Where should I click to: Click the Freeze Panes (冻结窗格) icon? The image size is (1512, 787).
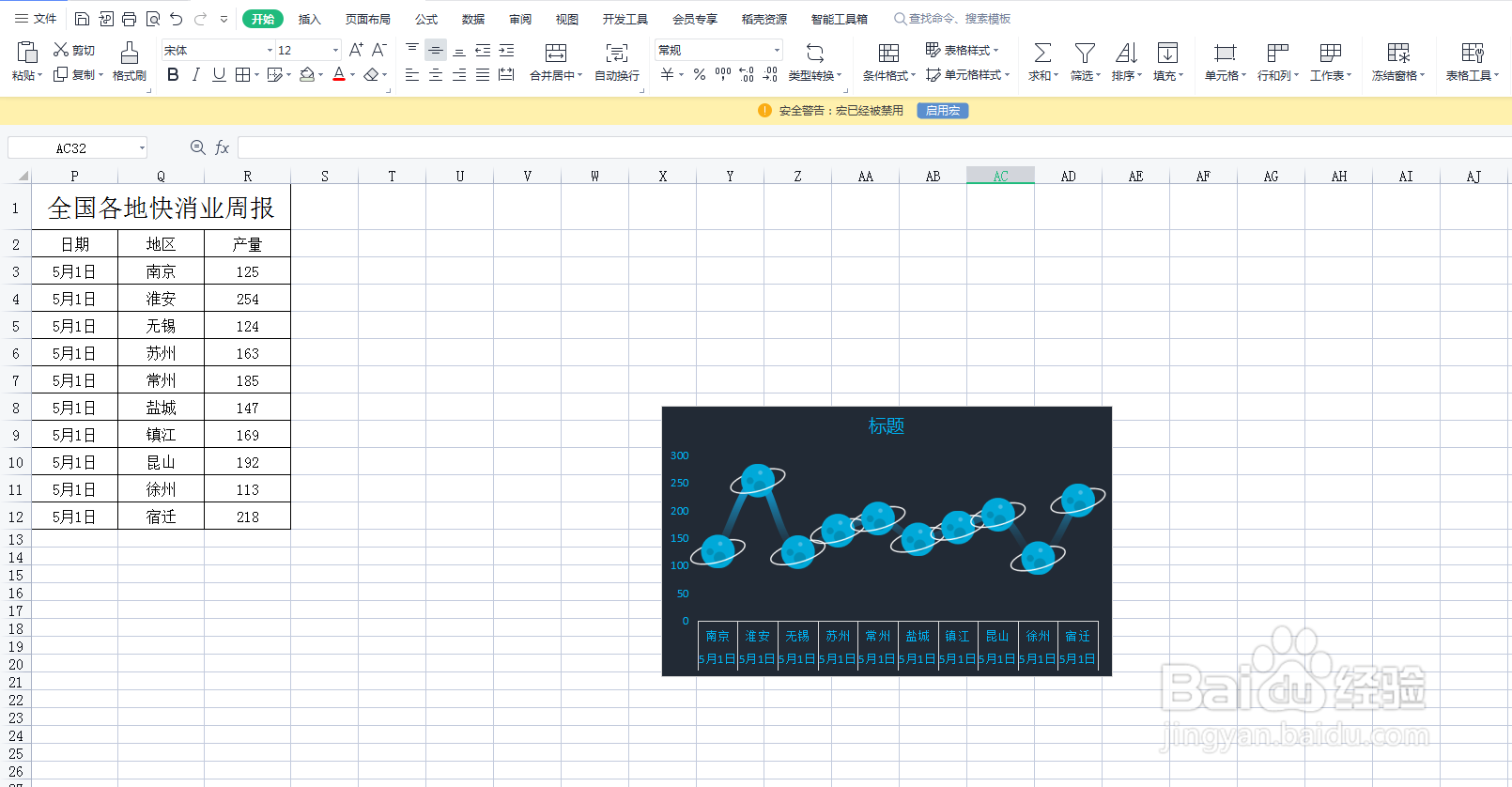click(x=1398, y=53)
